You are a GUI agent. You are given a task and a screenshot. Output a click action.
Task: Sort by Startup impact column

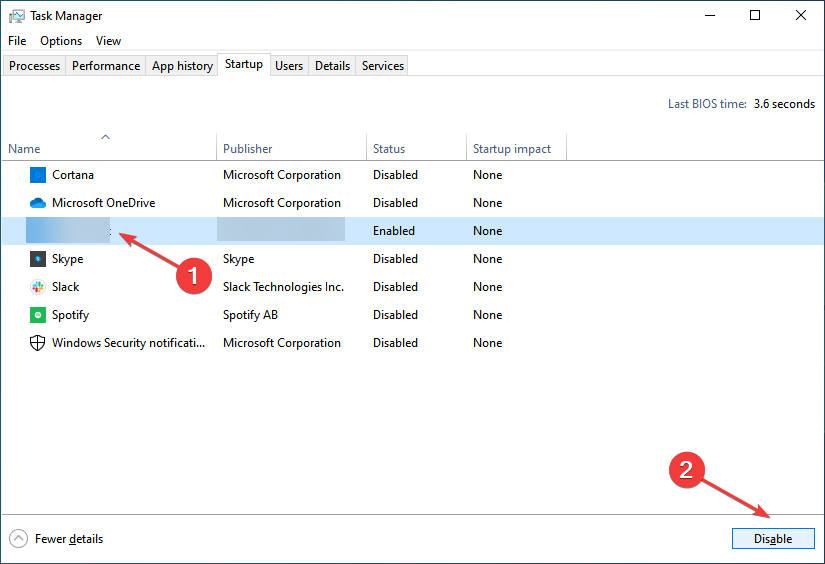click(512, 149)
